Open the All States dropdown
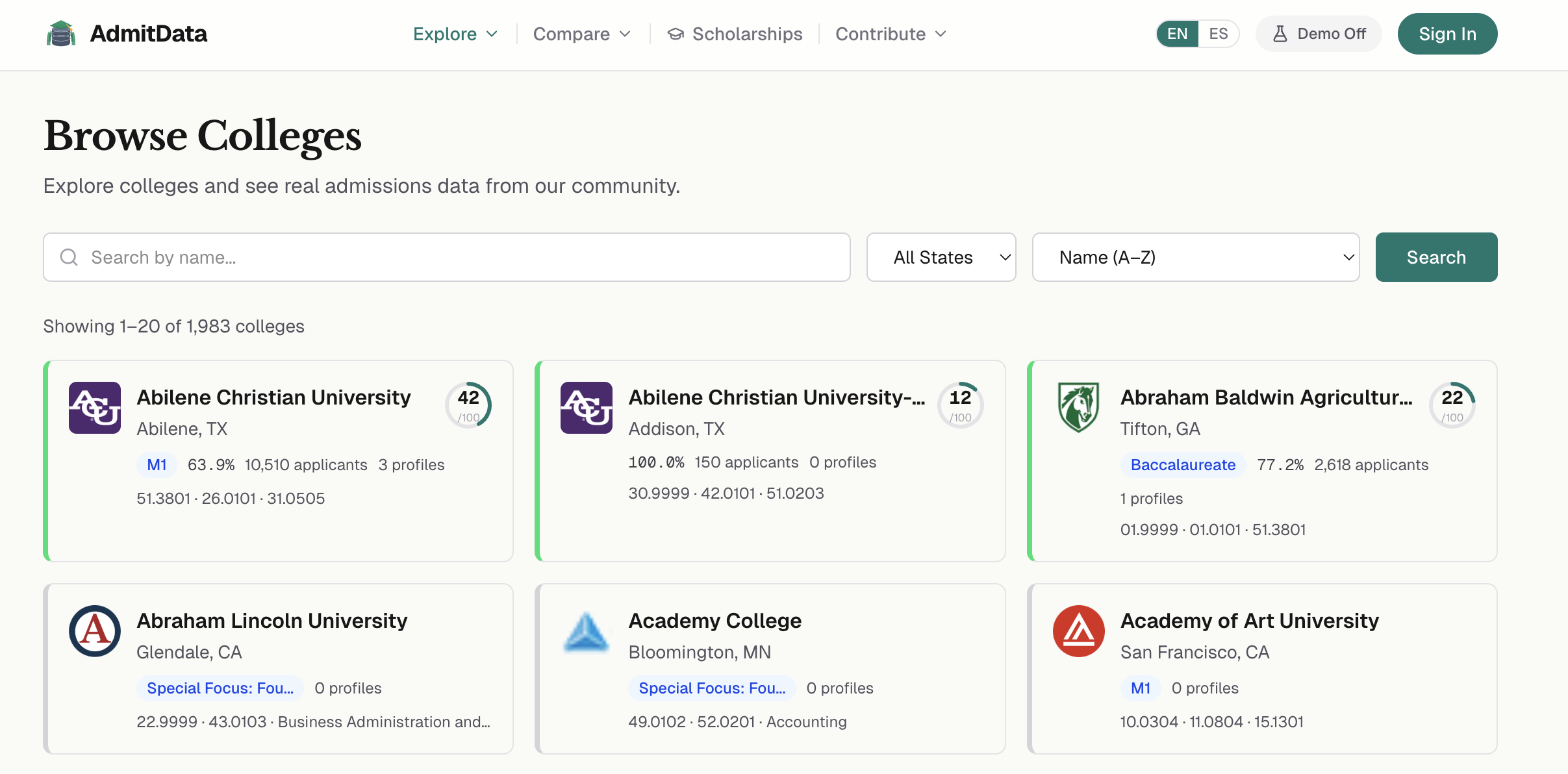 pyautogui.click(x=941, y=257)
